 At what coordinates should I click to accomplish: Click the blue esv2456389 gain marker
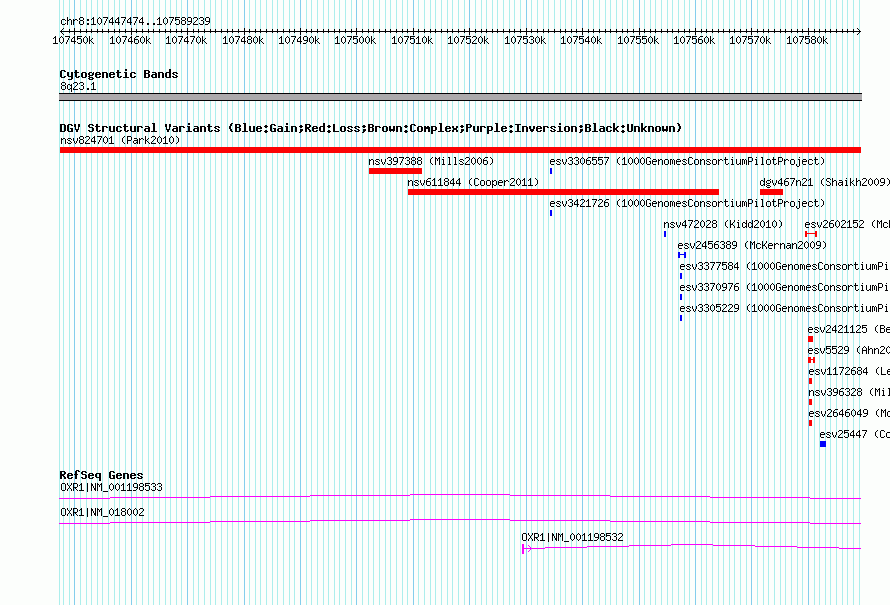682,255
